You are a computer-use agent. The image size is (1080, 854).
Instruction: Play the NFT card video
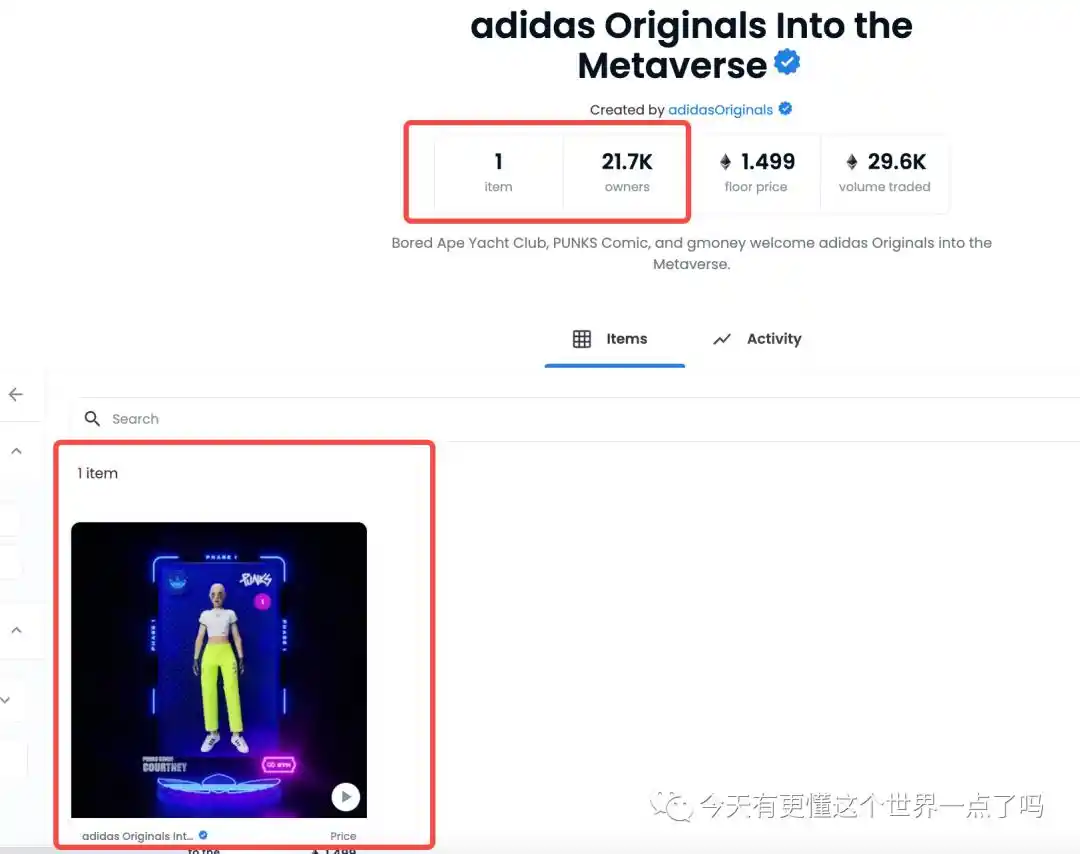tap(346, 797)
